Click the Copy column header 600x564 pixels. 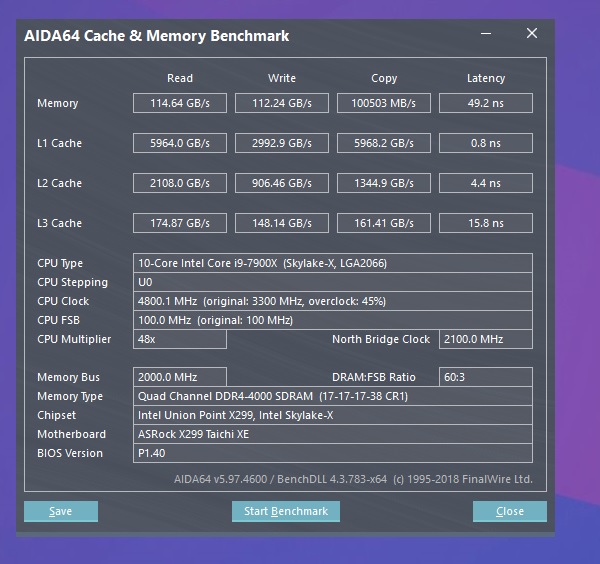pyautogui.click(x=384, y=78)
